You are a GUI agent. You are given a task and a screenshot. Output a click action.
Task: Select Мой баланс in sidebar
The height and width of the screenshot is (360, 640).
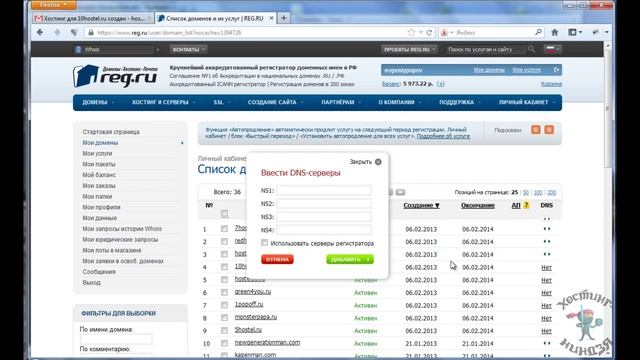tap(99, 175)
